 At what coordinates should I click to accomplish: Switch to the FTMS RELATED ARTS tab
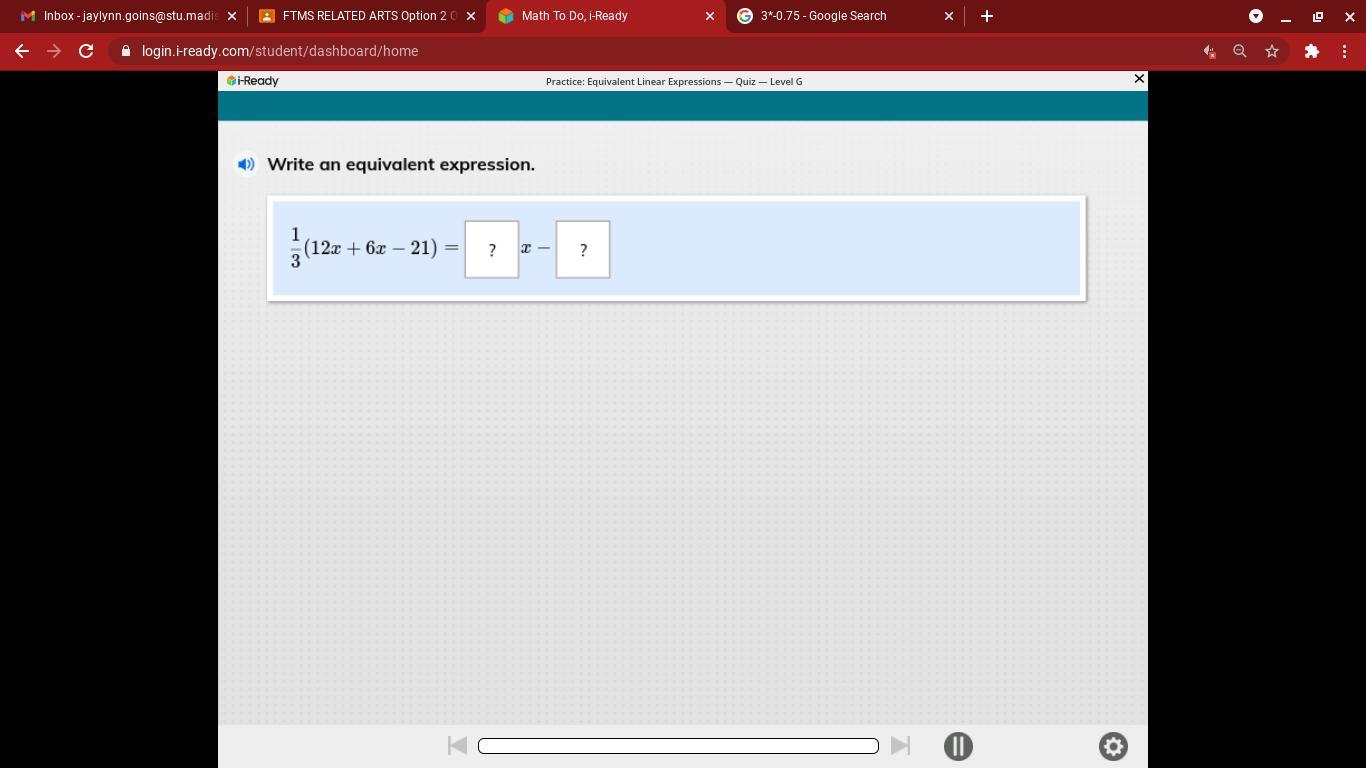point(358,16)
